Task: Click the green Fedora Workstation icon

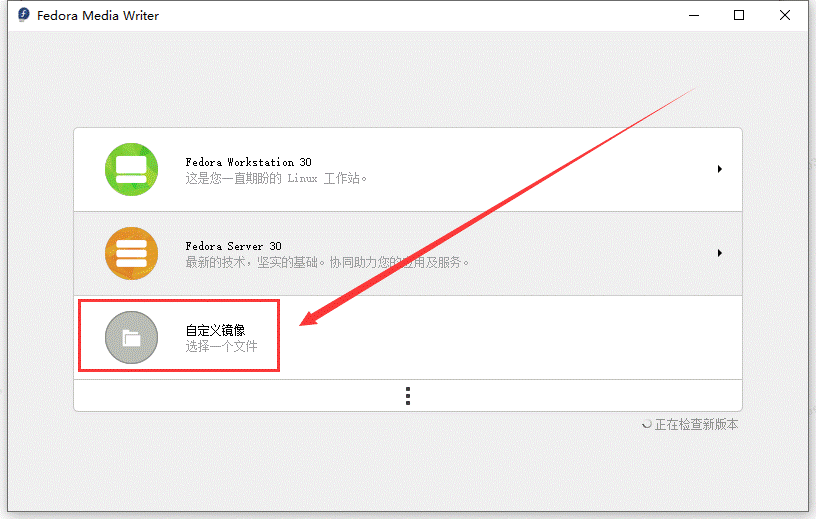Action: click(131, 169)
